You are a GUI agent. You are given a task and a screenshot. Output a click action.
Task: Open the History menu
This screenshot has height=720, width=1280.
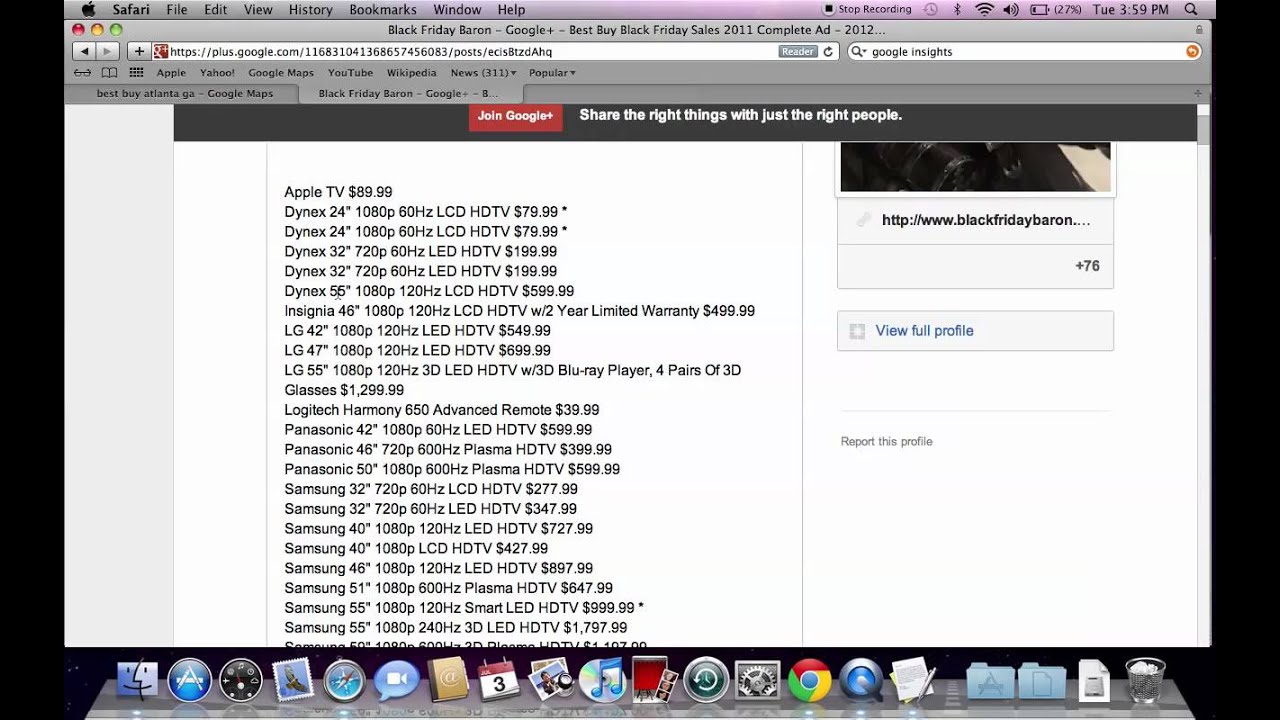[x=310, y=9]
